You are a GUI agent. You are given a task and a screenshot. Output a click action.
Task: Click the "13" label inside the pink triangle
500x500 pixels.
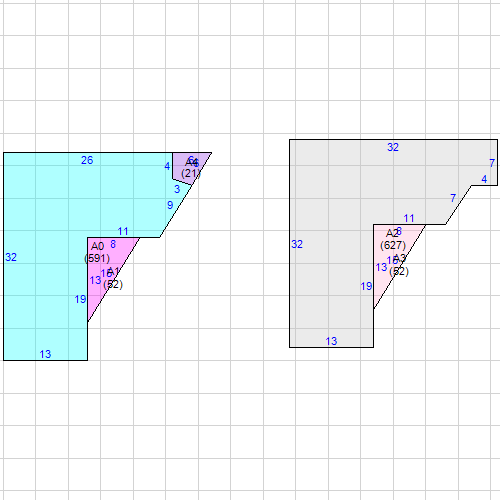click(381, 267)
